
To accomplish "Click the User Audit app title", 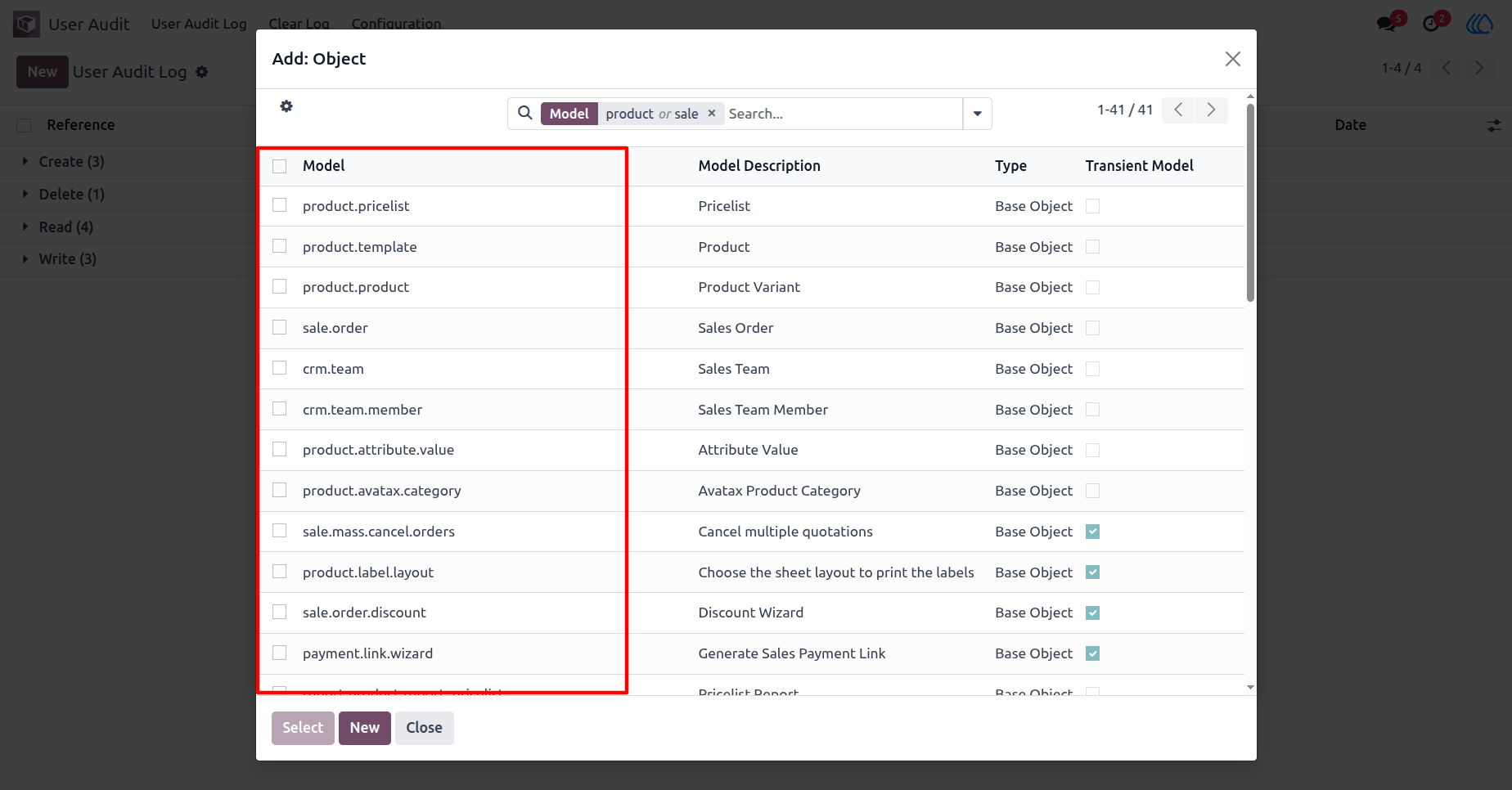I will [89, 25].
